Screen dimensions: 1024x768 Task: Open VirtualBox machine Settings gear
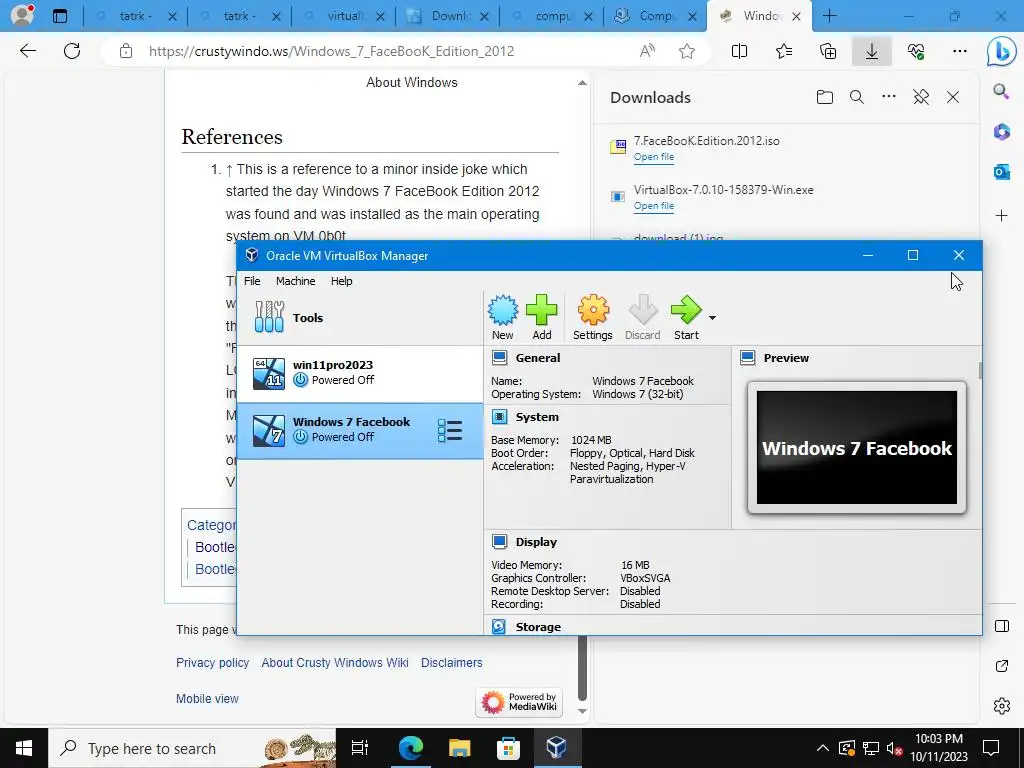coord(592,317)
